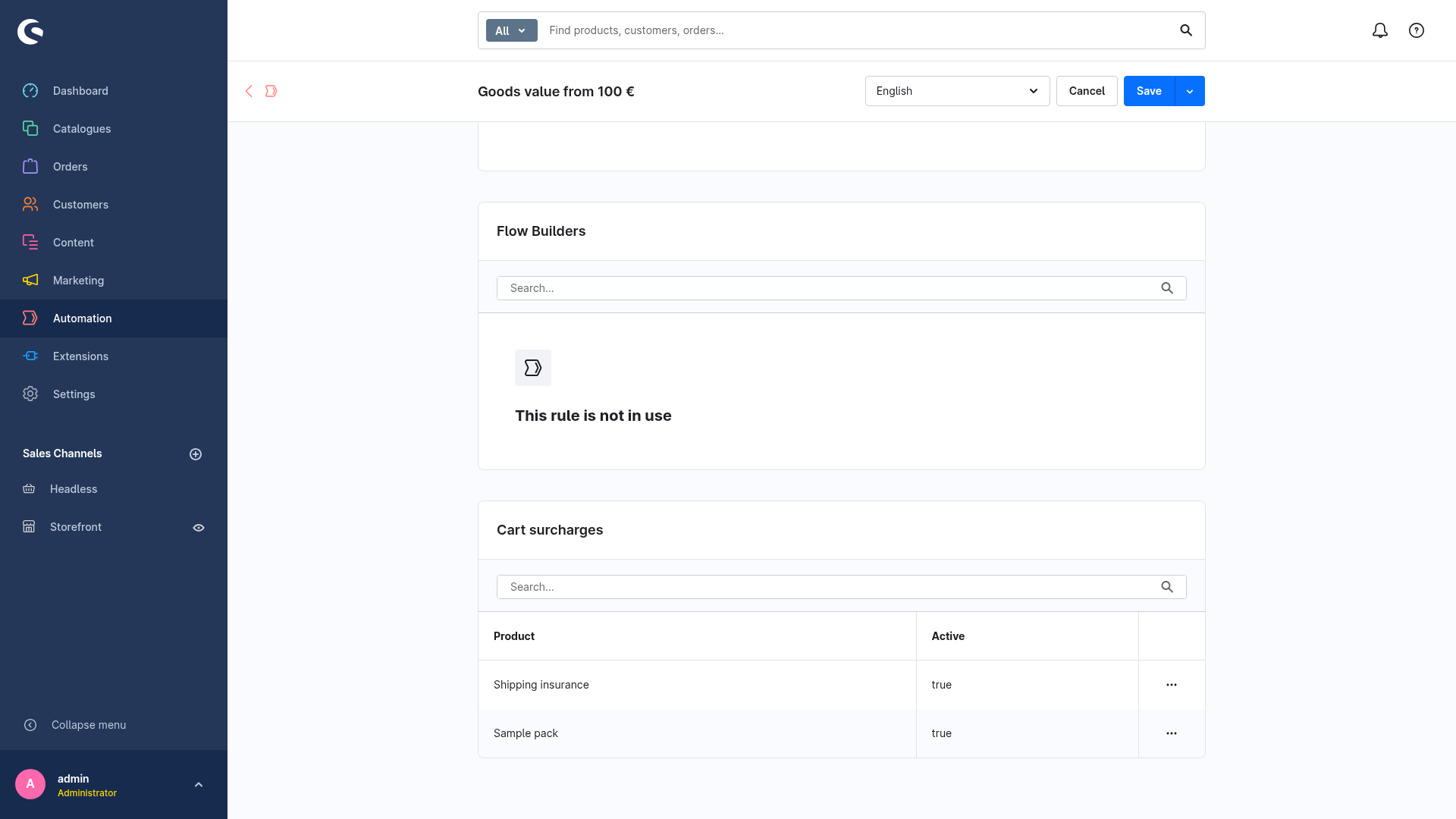Focus the Cart surcharges search field
This screenshot has height=819, width=1456.
841,587
